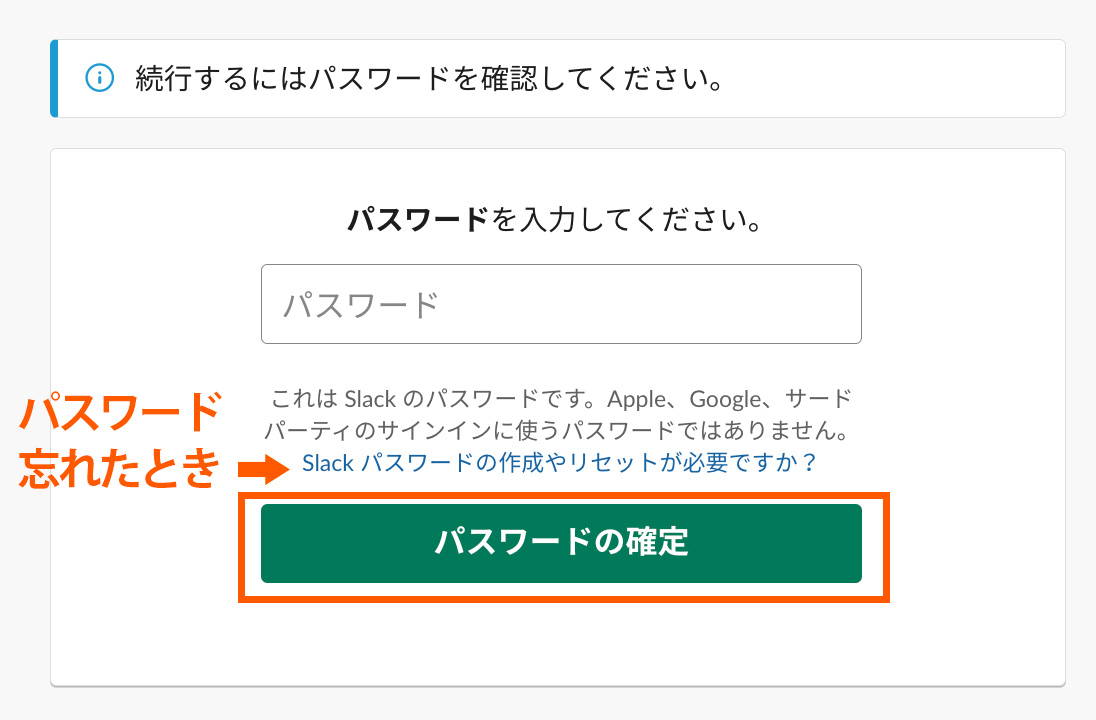The height and width of the screenshot is (720, 1096).
Task: Click the orange パスワード annotation text
Action: (x=121, y=411)
